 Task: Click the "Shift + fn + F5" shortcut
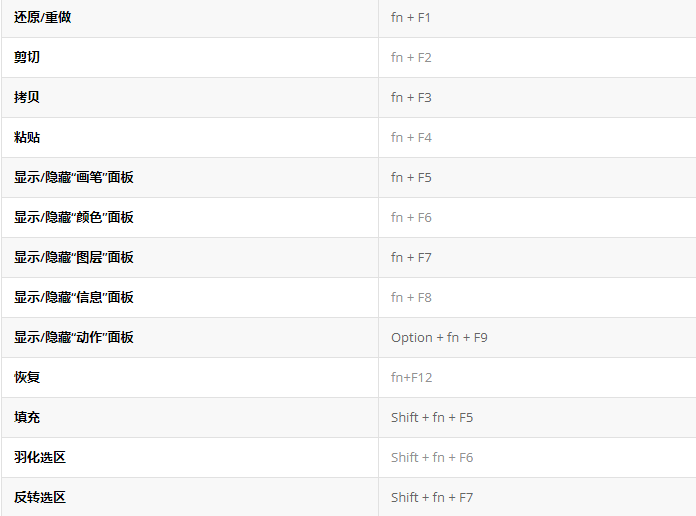click(432, 418)
